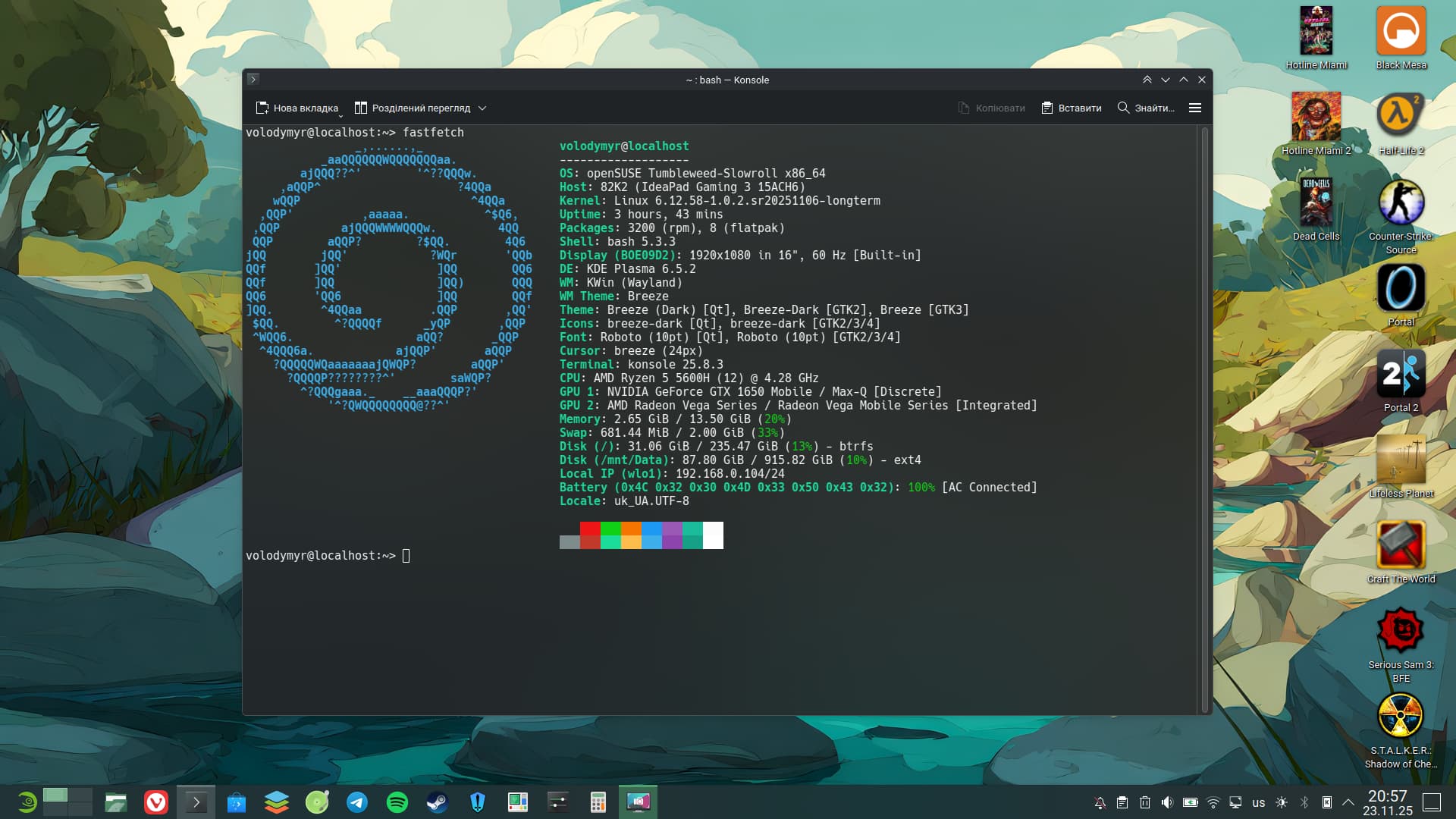
Task: Open New Tab (Нова вкладка) dropdown arrow
Action: click(340, 115)
